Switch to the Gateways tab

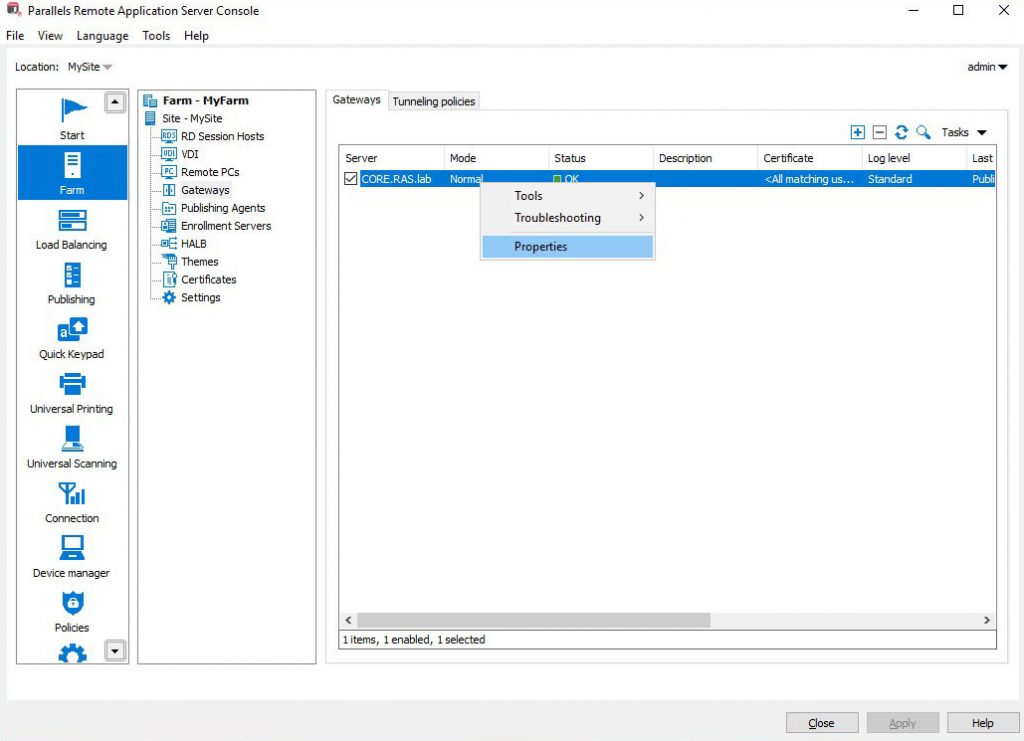click(x=356, y=100)
